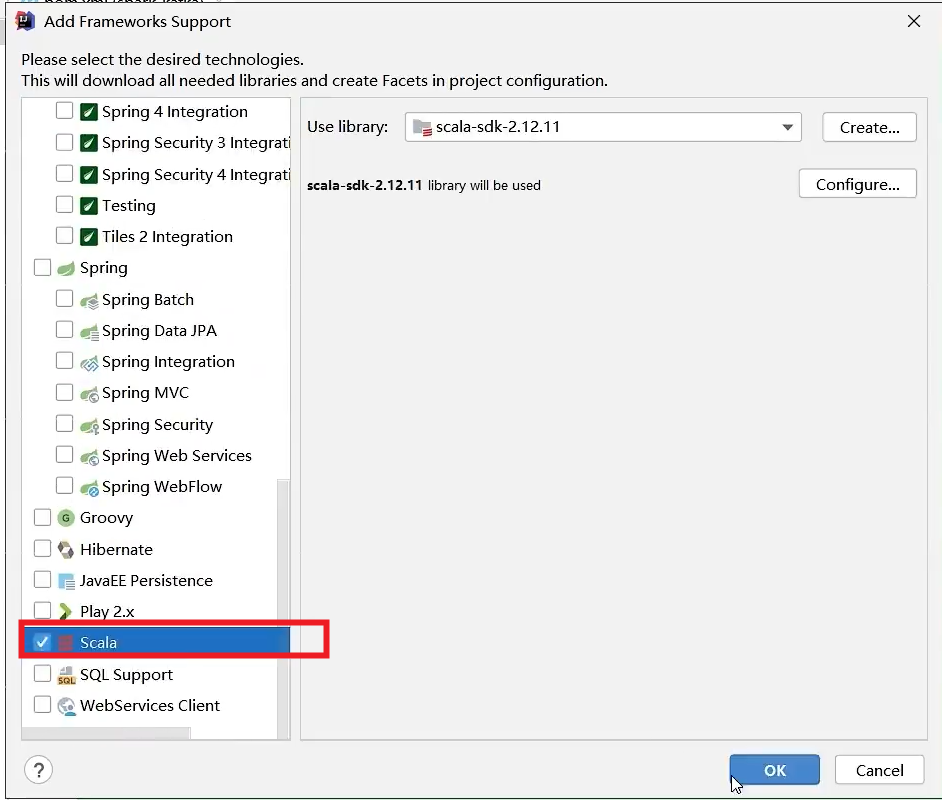Viewport: 942px width, 800px height.
Task: Select the Groovy row label
Action: point(106,518)
